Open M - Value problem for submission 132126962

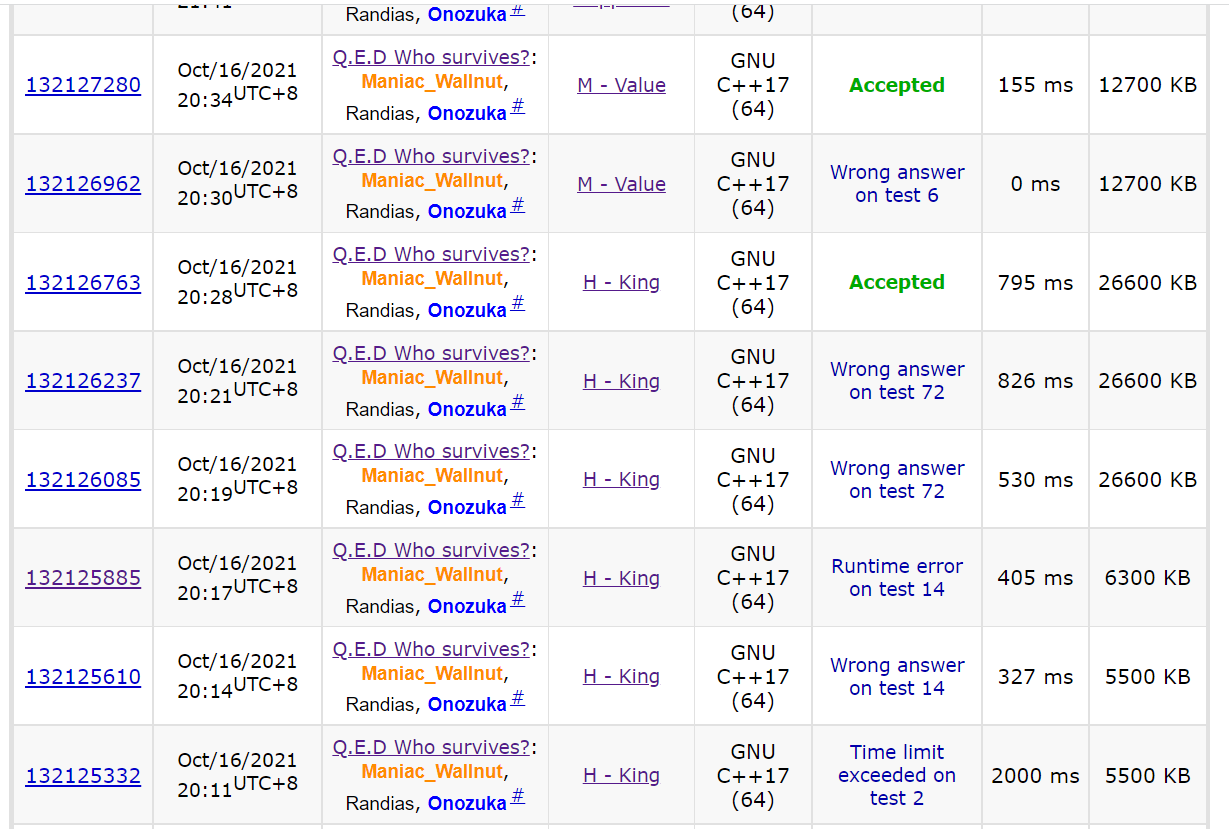621,184
